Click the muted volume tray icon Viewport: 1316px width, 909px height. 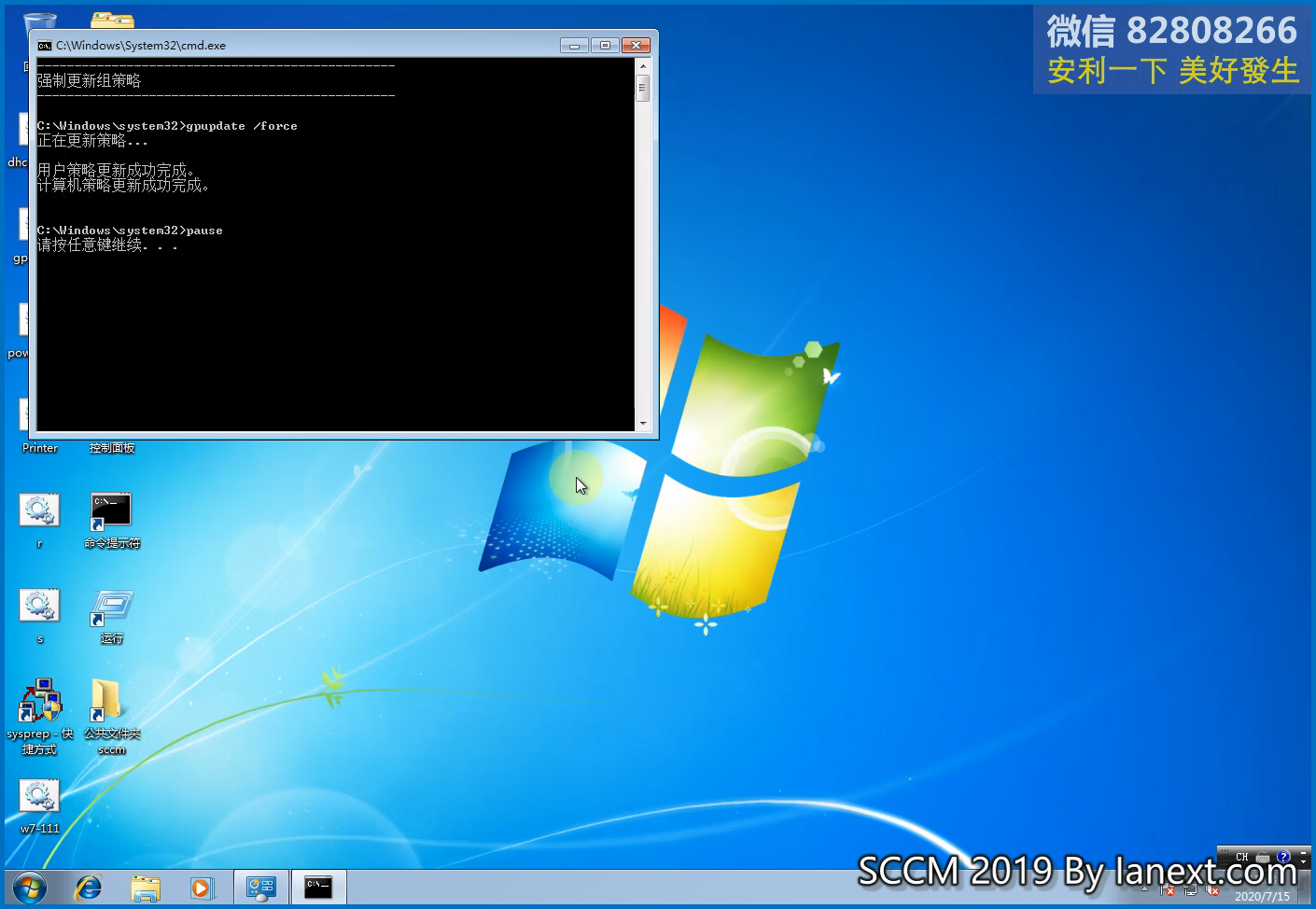[x=1212, y=889]
